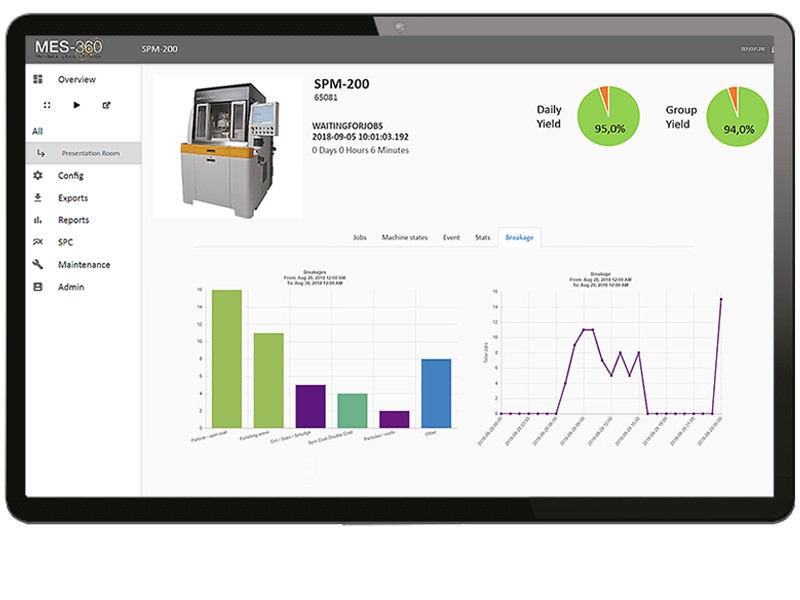
Task: Click the Overview grid icon in sidebar
Action: 38,79
